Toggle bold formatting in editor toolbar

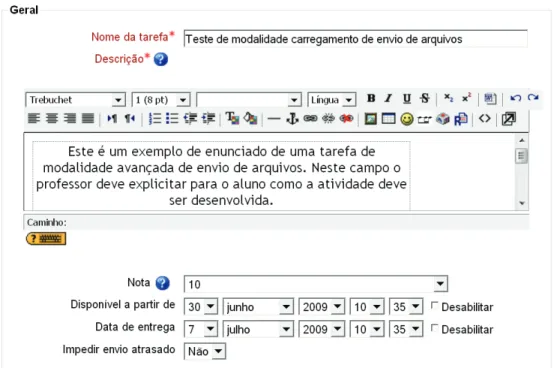371,99
